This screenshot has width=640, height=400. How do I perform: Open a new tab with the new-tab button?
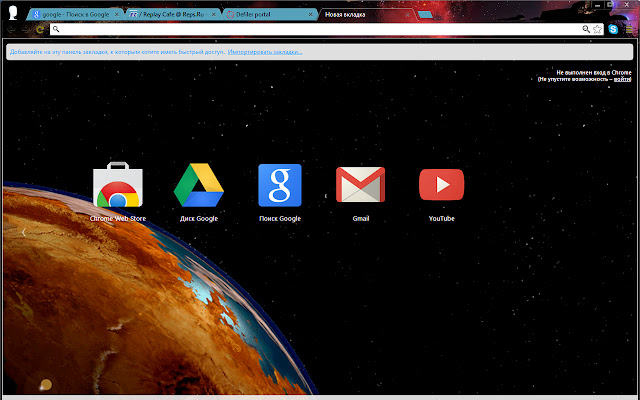click(425, 15)
